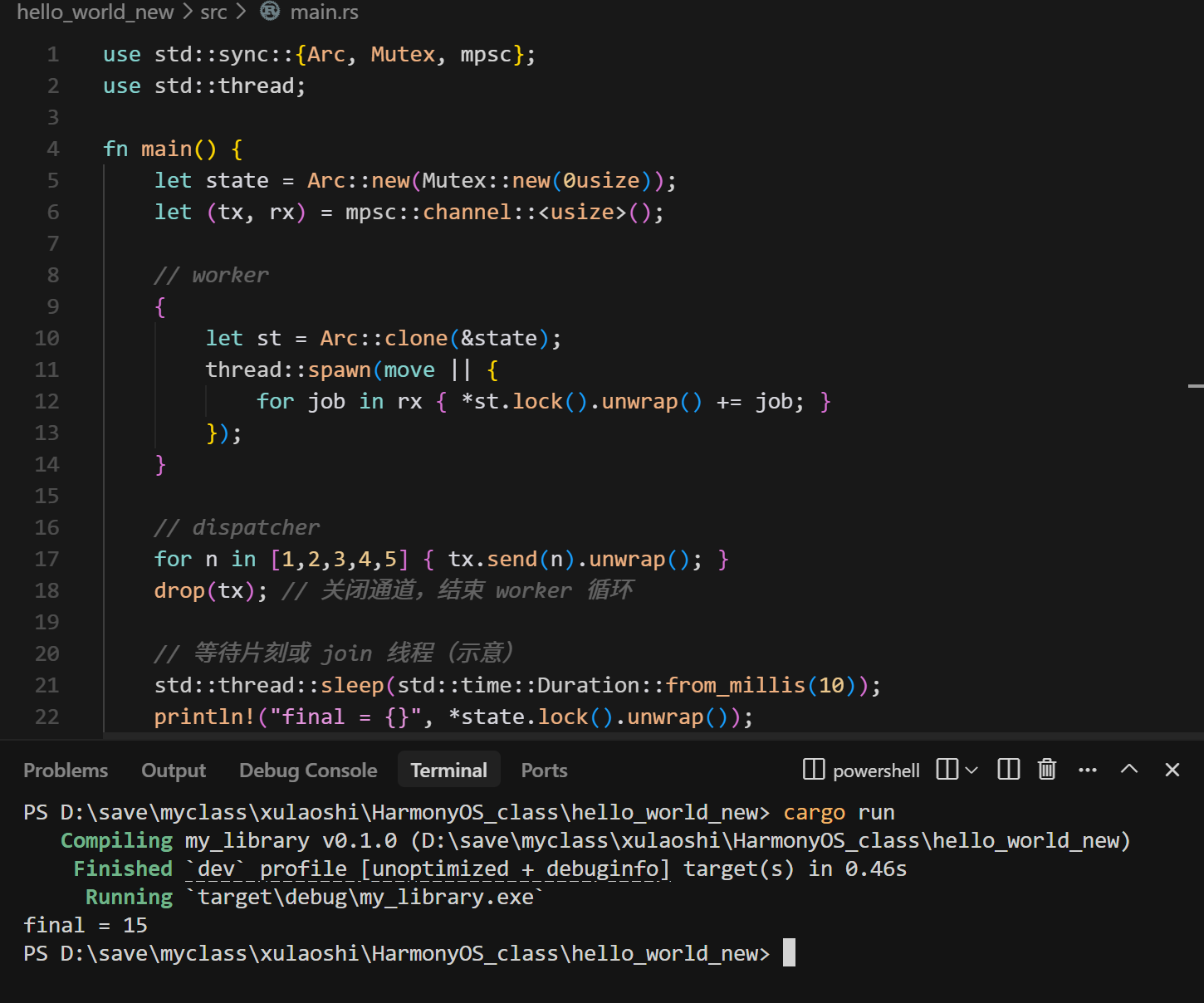Click 'tx.send(n)' on line 17
This screenshot has width=1204, height=1003.
click(511, 560)
